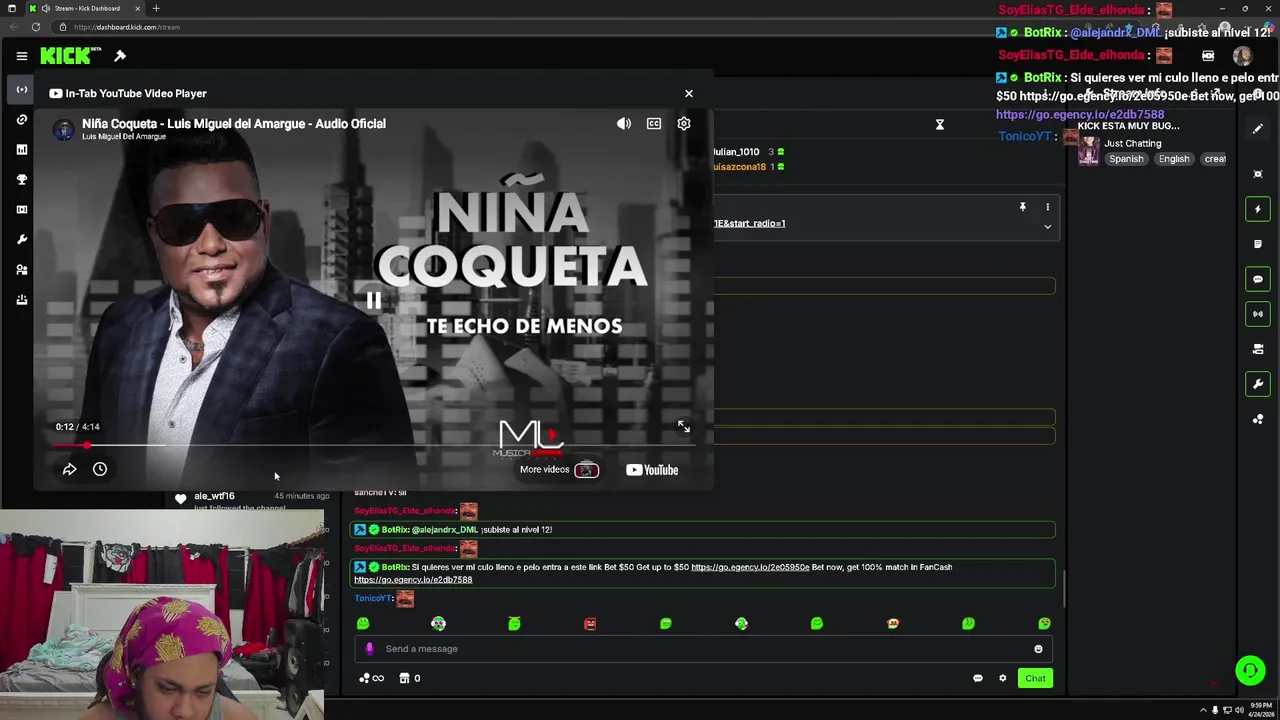This screenshot has height=720, width=1280.
Task: Open a new browser tab
Action: click(156, 9)
